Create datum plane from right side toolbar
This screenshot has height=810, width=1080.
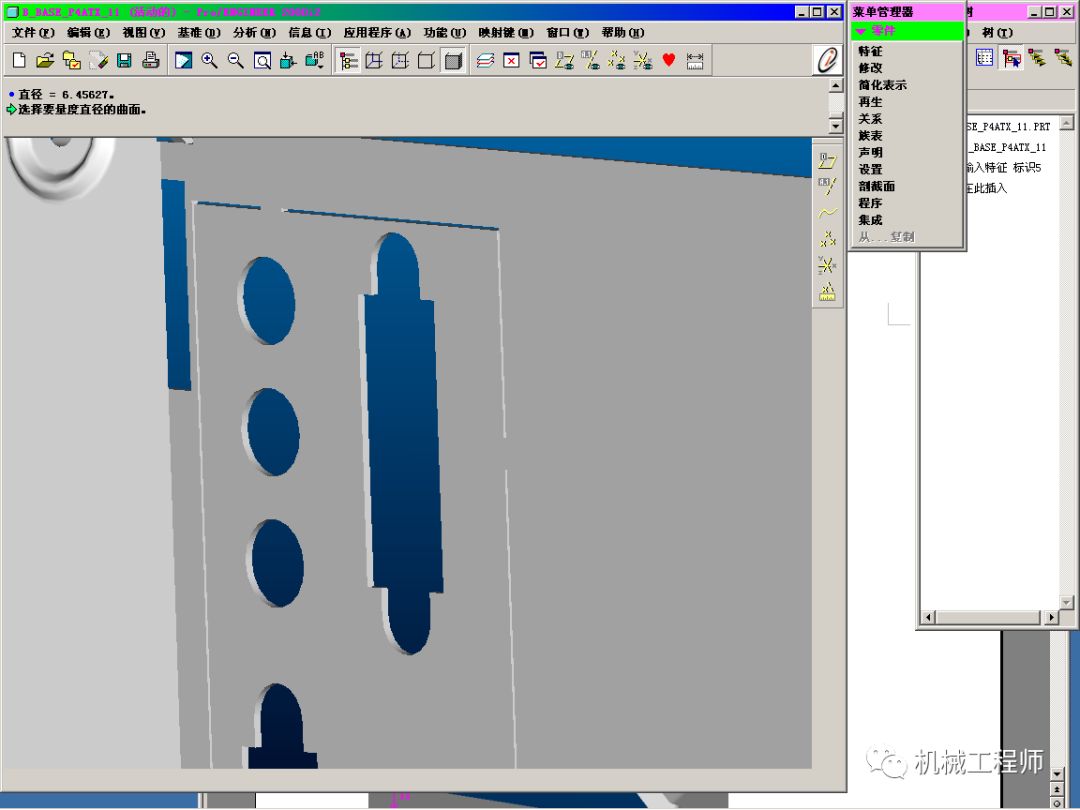[827, 161]
